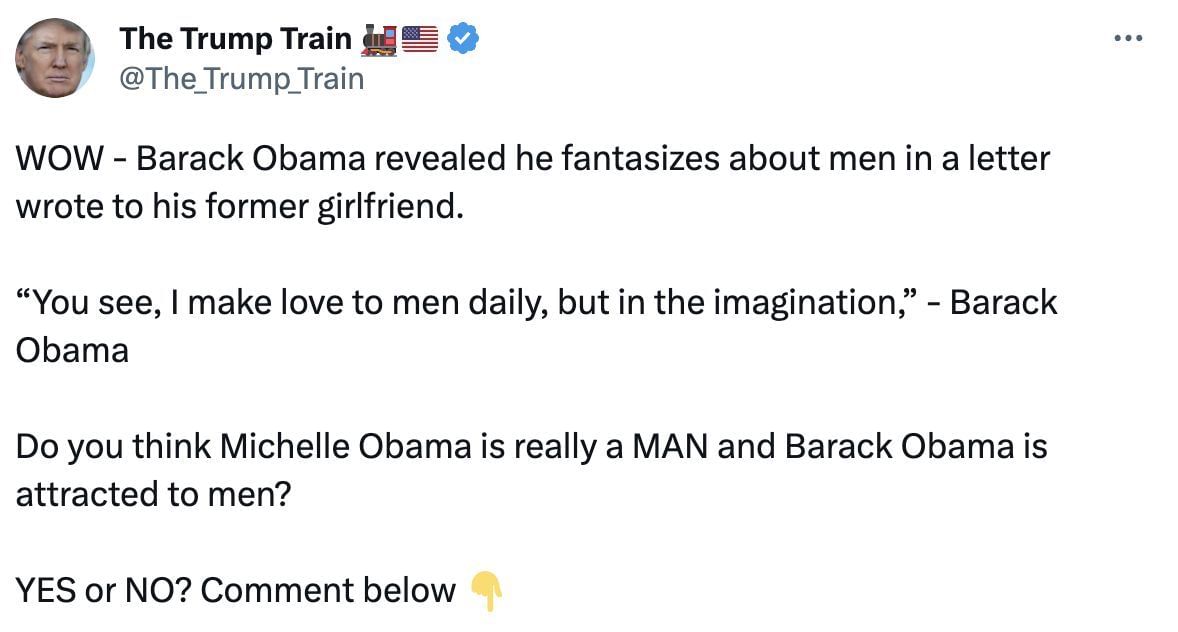1178x632 pixels.
Task: Click the text 'Comment below'
Action: tap(330, 590)
